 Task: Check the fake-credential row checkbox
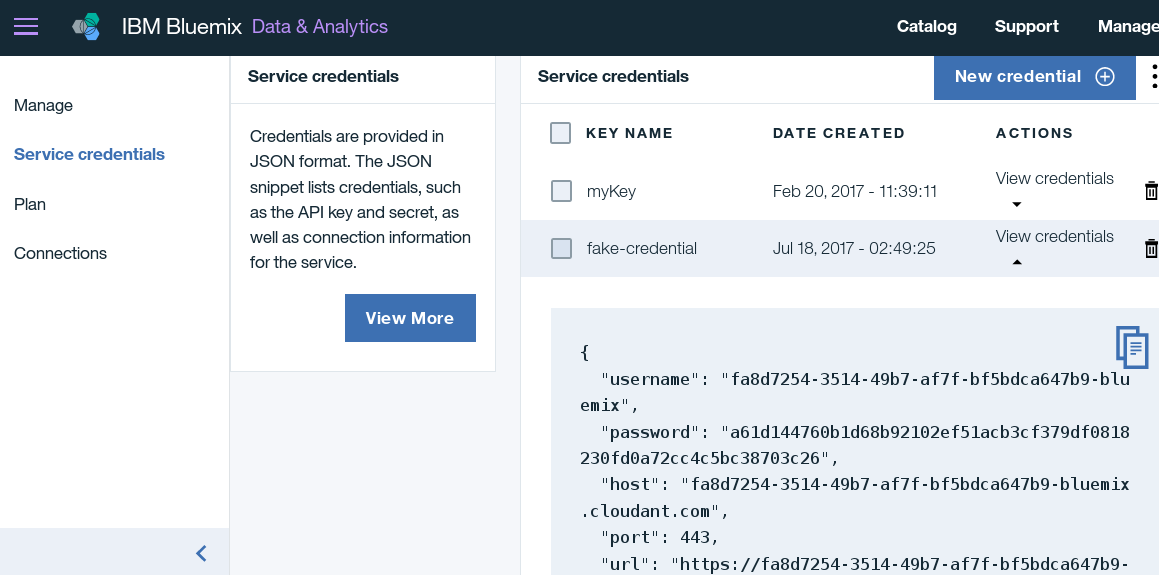click(x=561, y=248)
